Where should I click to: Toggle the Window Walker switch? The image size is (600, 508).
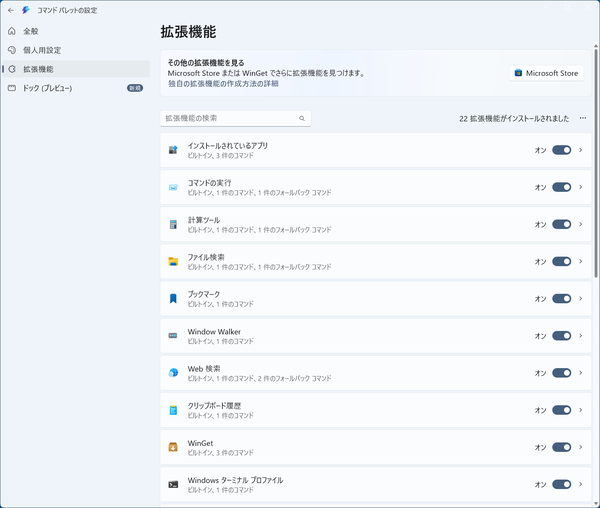561,335
